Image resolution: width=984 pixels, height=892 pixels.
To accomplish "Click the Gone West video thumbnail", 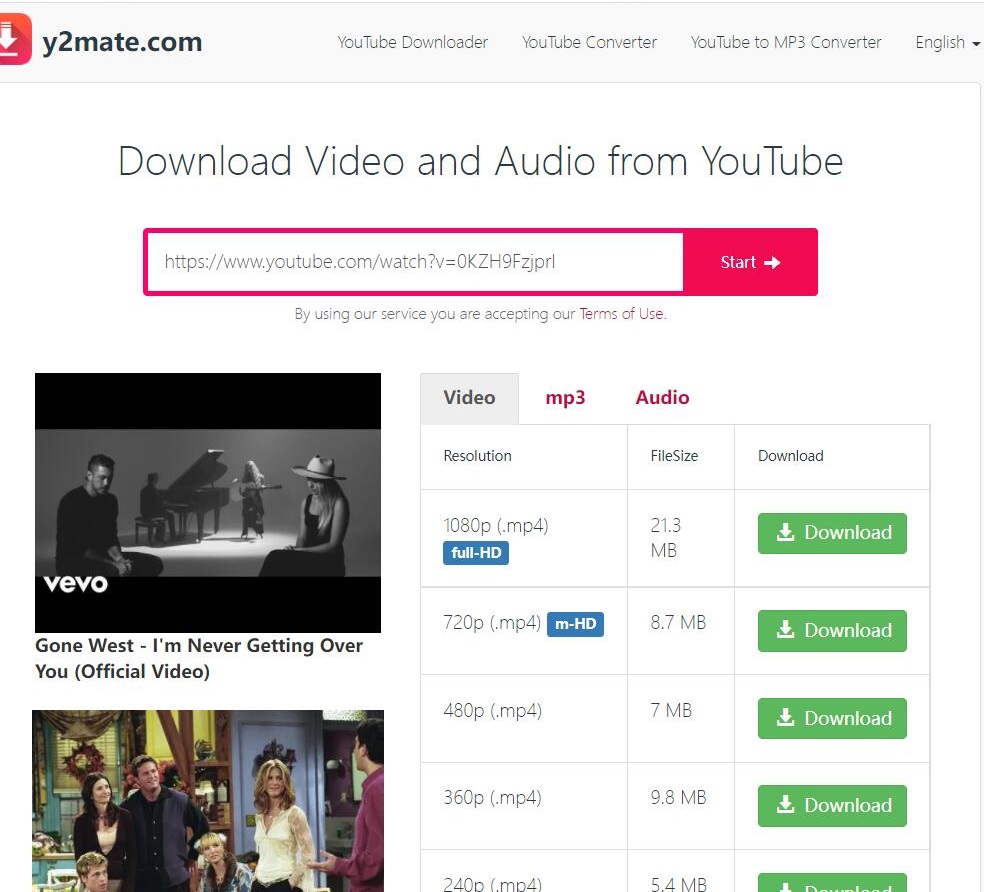I will [x=208, y=502].
